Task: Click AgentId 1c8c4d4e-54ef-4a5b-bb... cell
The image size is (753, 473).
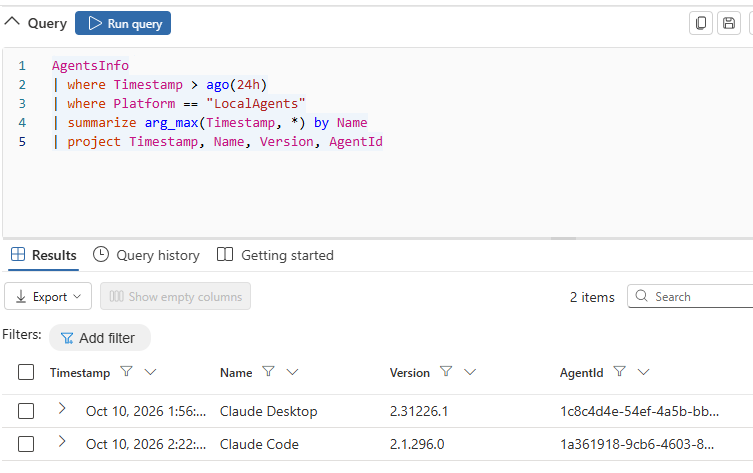Action: click(x=639, y=412)
